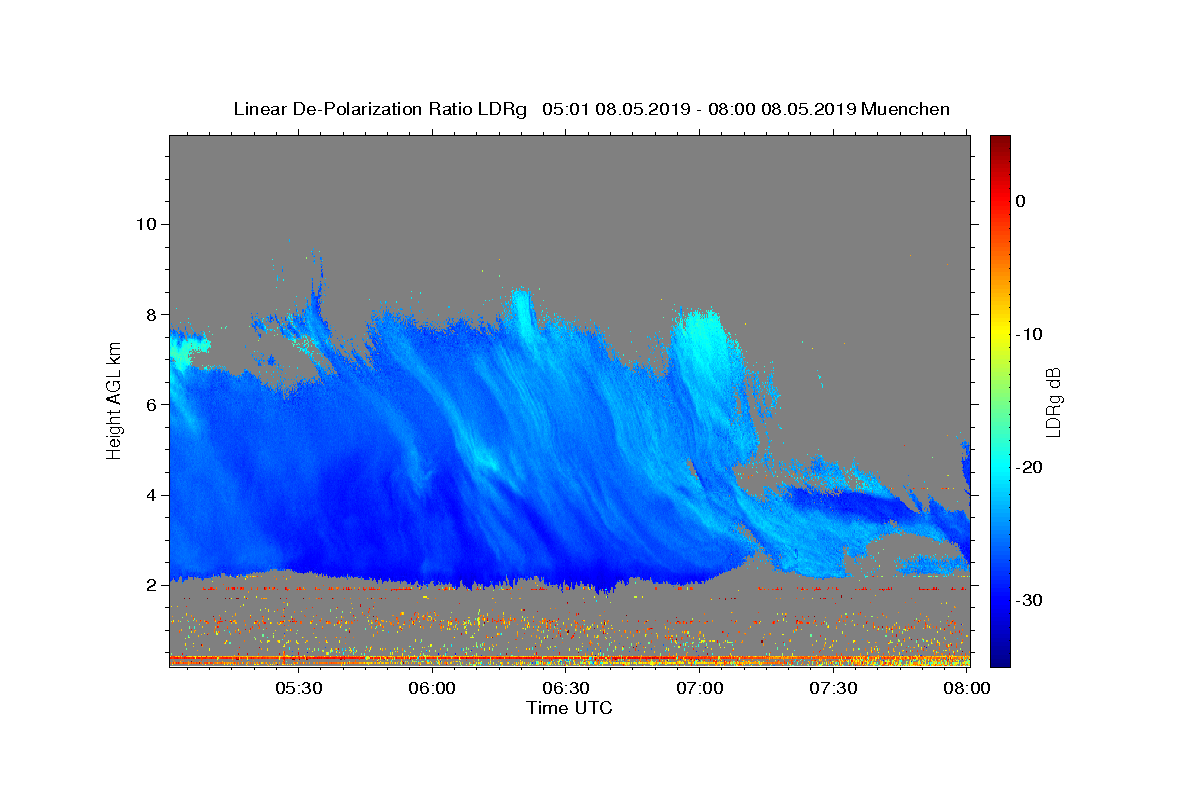Click the 07:00 time tick label
This screenshot has width=1200, height=800.
point(700,688)
